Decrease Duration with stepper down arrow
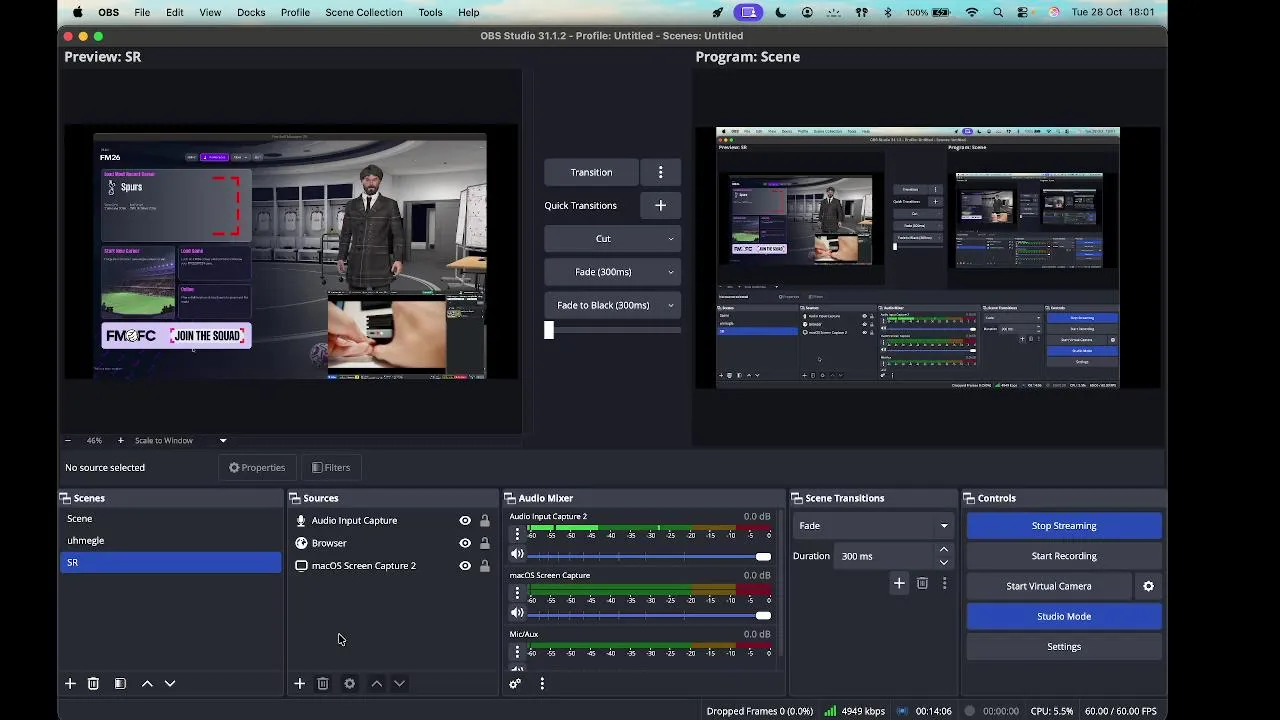 [x=943, y=562]
